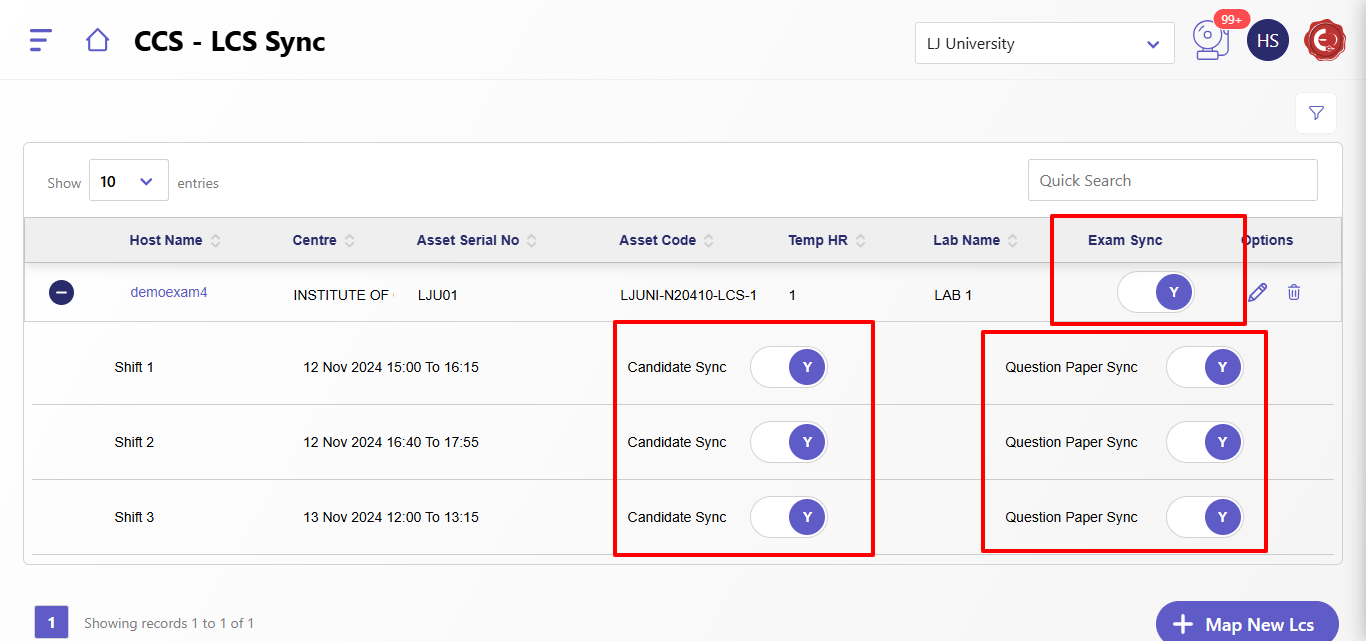
Task: Edit demoexam4 row with pencil icon
Action: (x=1257, y=292)
